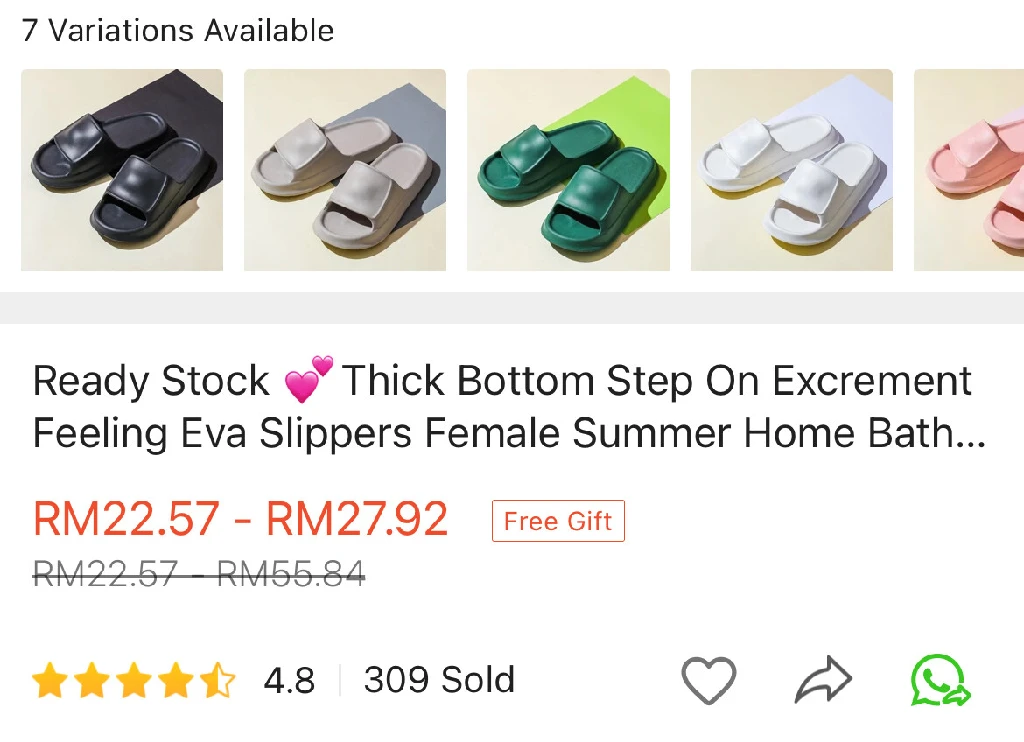Click the second yellow rating star

[x=91, y=682]
